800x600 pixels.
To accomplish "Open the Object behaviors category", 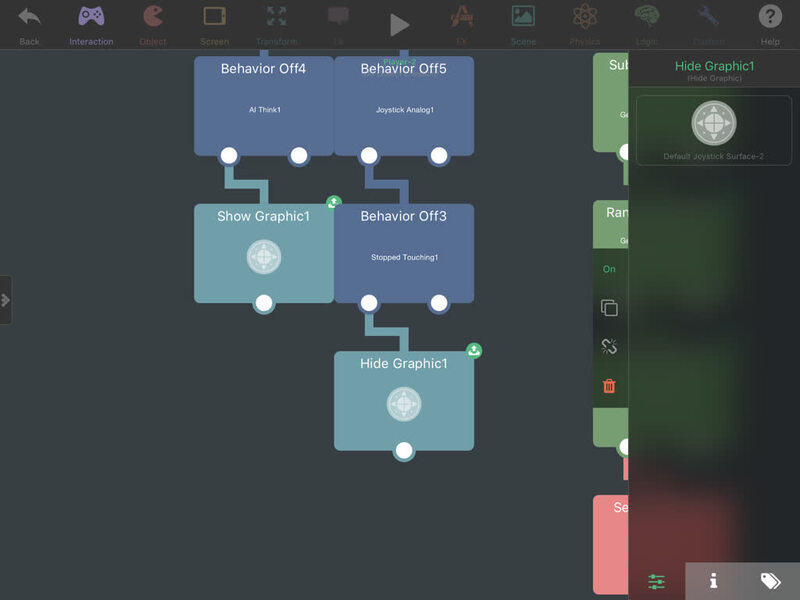I will (x=153, y=24).
